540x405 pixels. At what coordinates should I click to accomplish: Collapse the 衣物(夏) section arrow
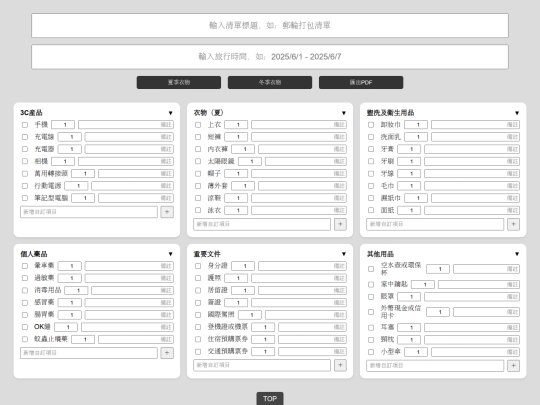344,113
